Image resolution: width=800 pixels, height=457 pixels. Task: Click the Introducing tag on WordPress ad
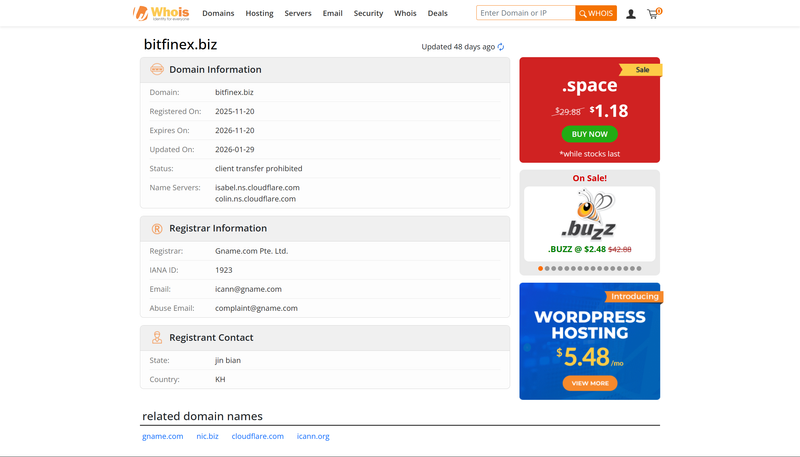pos(634,296)
